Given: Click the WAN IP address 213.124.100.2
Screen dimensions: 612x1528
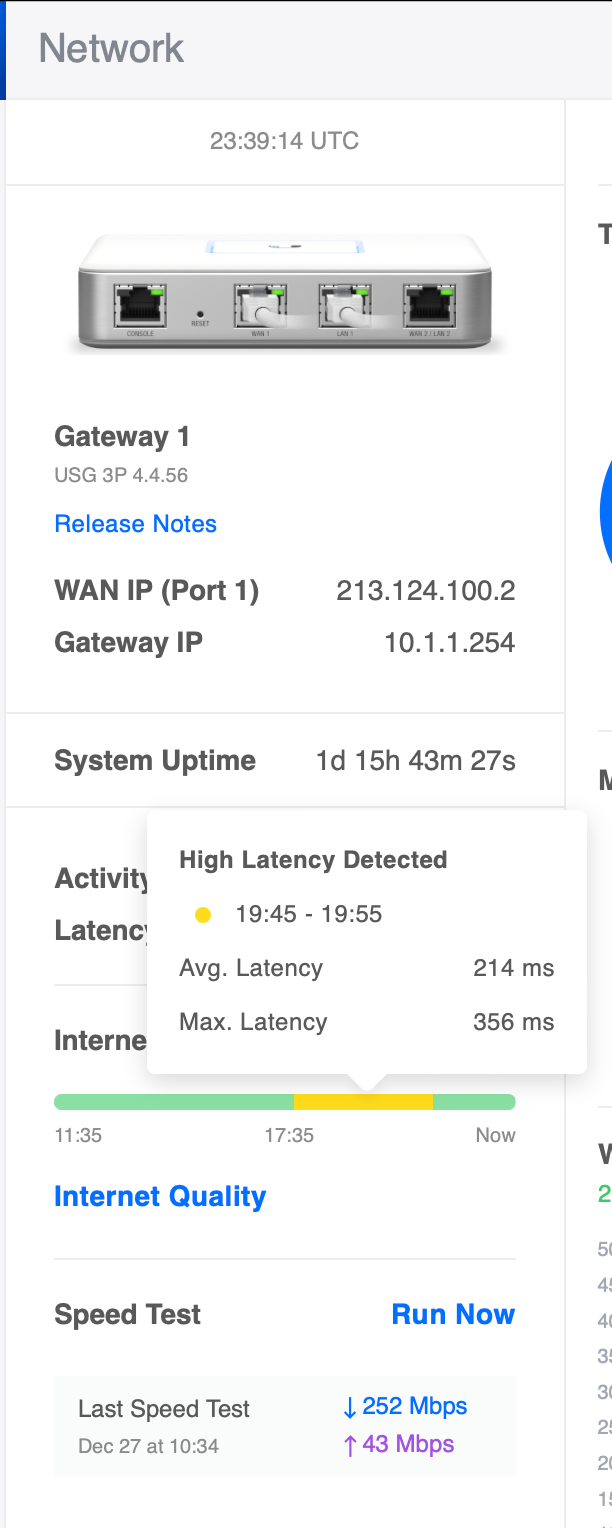Looking at the screenshot, I should [425, 591].
